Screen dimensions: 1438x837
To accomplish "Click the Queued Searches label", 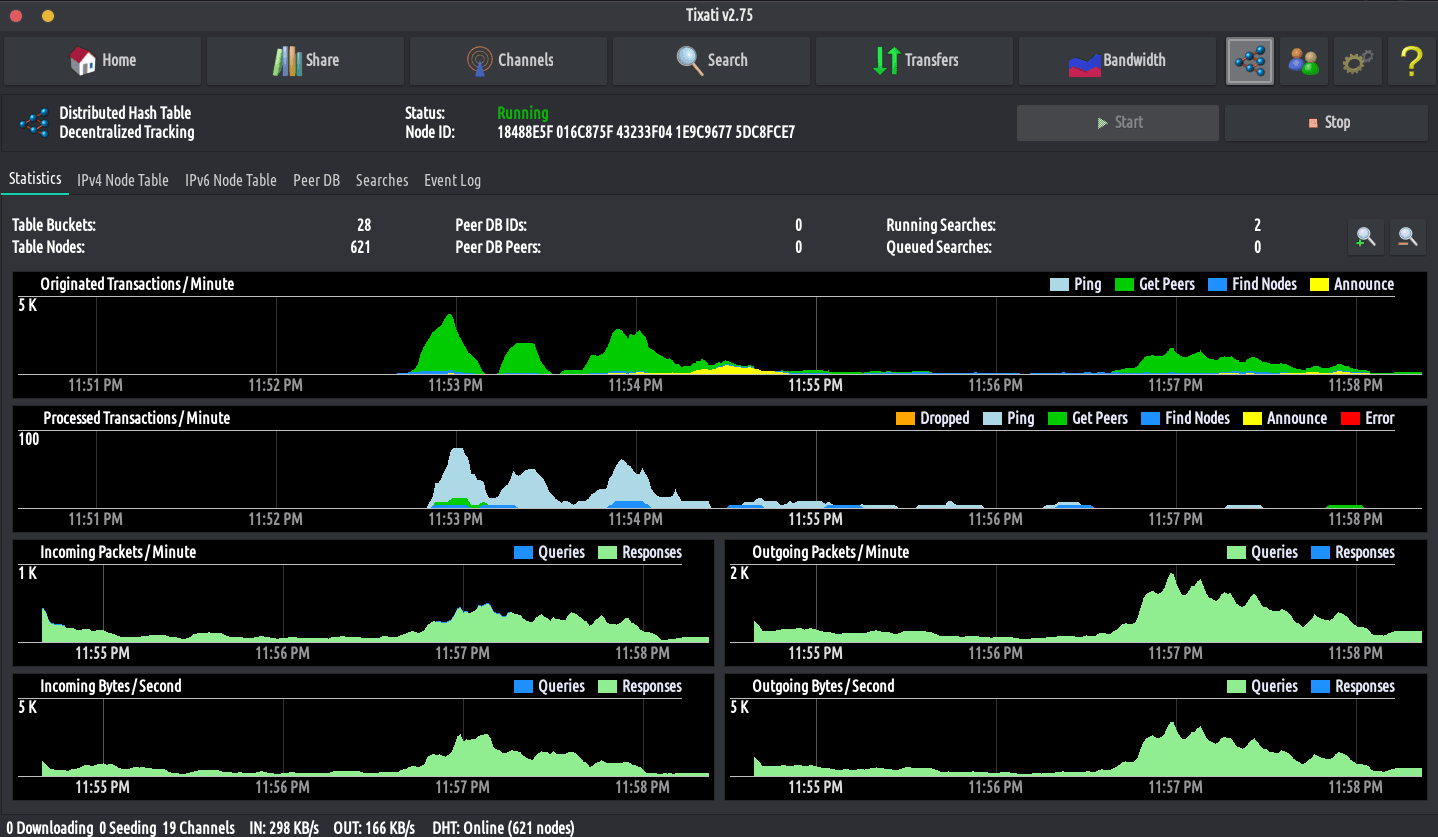I will tap(939, 247).
